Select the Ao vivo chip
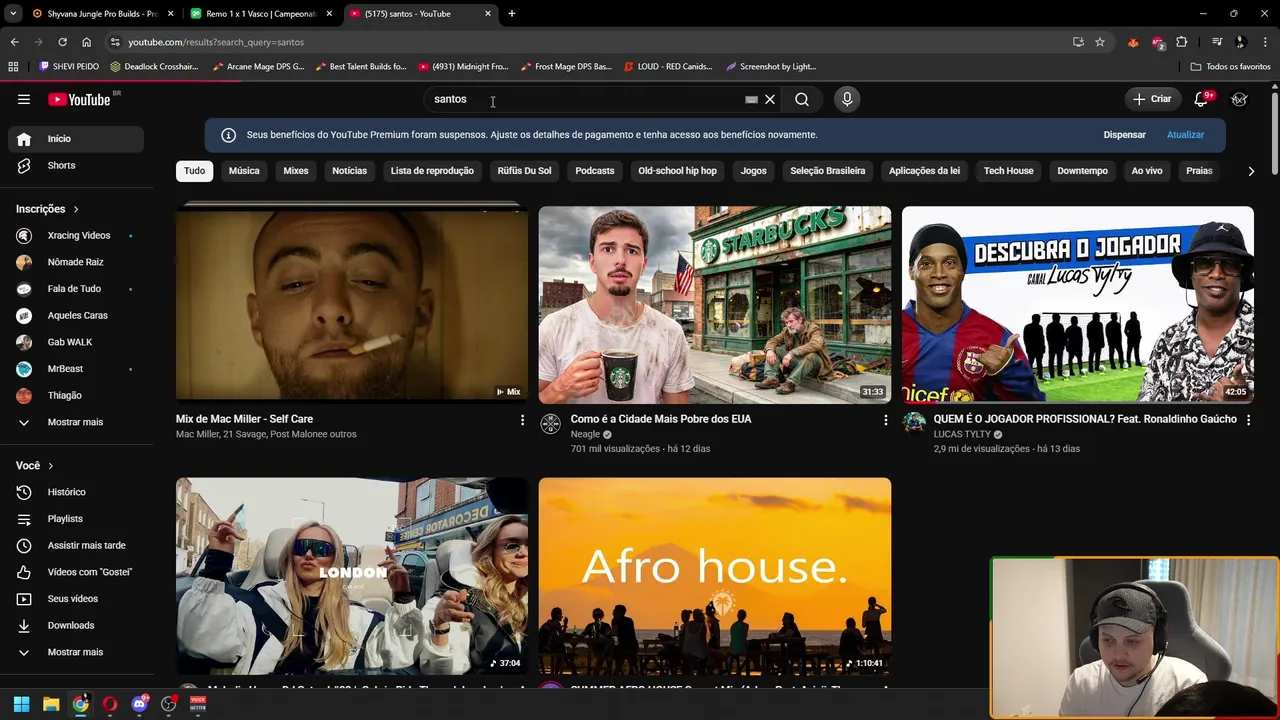This screenshot has width=1280, height=720. pyautogui.click(x=1147, y=171)
